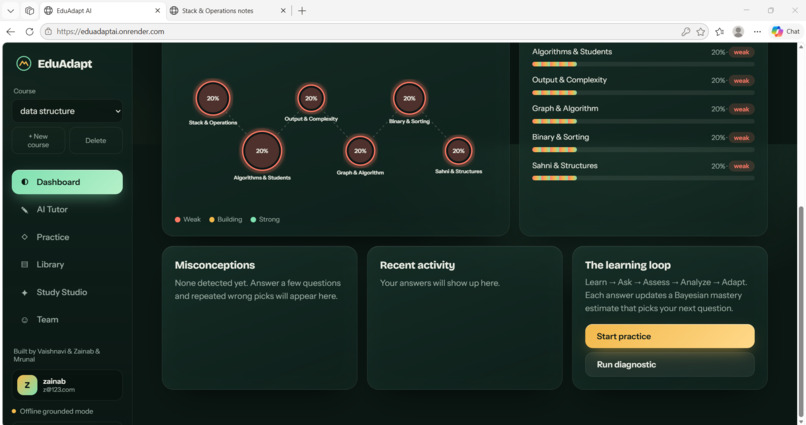Bookmark page with star icon
This screenshot has height=425, width=806.
click(x=701, y=31)
